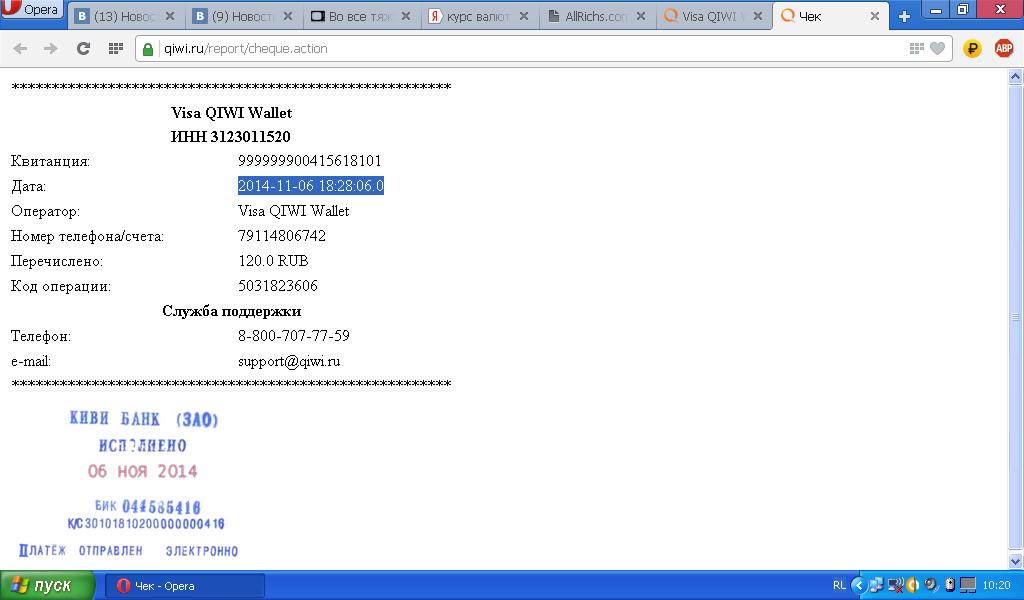This screenshot has width=1024, height=600.
Task: Close the "Чек" tab
Action: pos(875,16)
